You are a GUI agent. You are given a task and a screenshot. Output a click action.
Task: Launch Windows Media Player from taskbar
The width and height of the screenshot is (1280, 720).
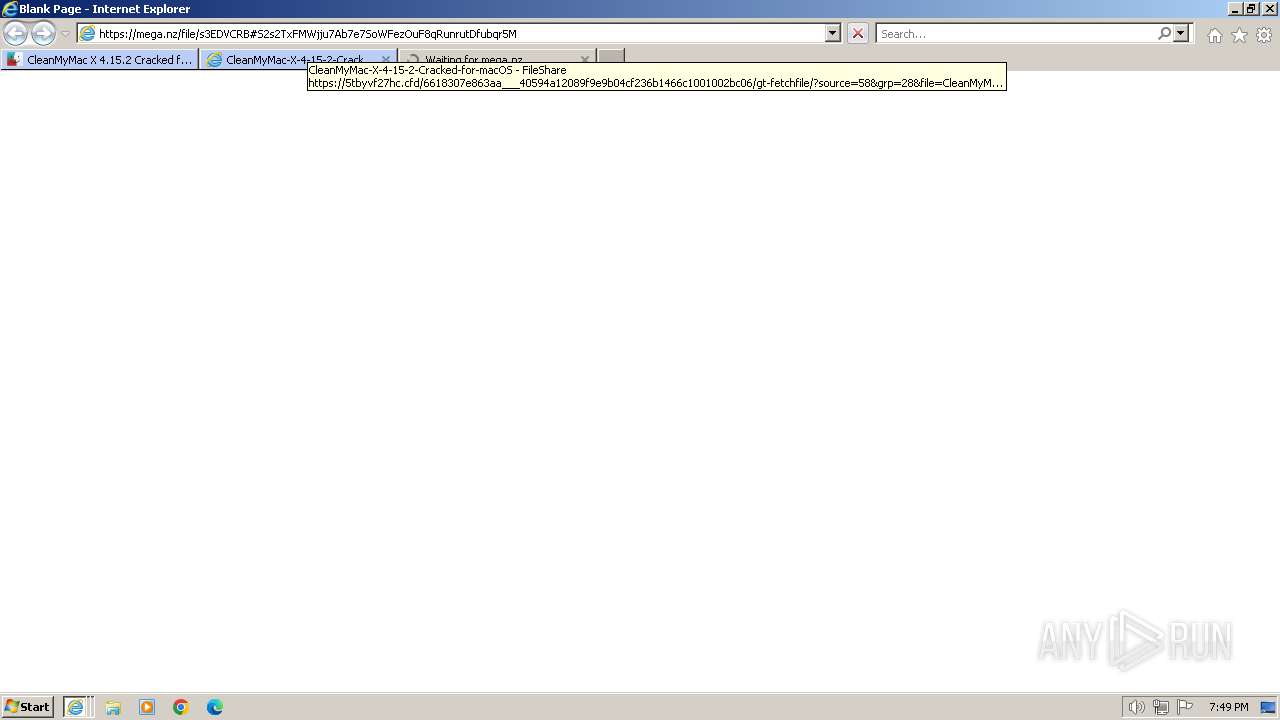click(x=147, y=707)
